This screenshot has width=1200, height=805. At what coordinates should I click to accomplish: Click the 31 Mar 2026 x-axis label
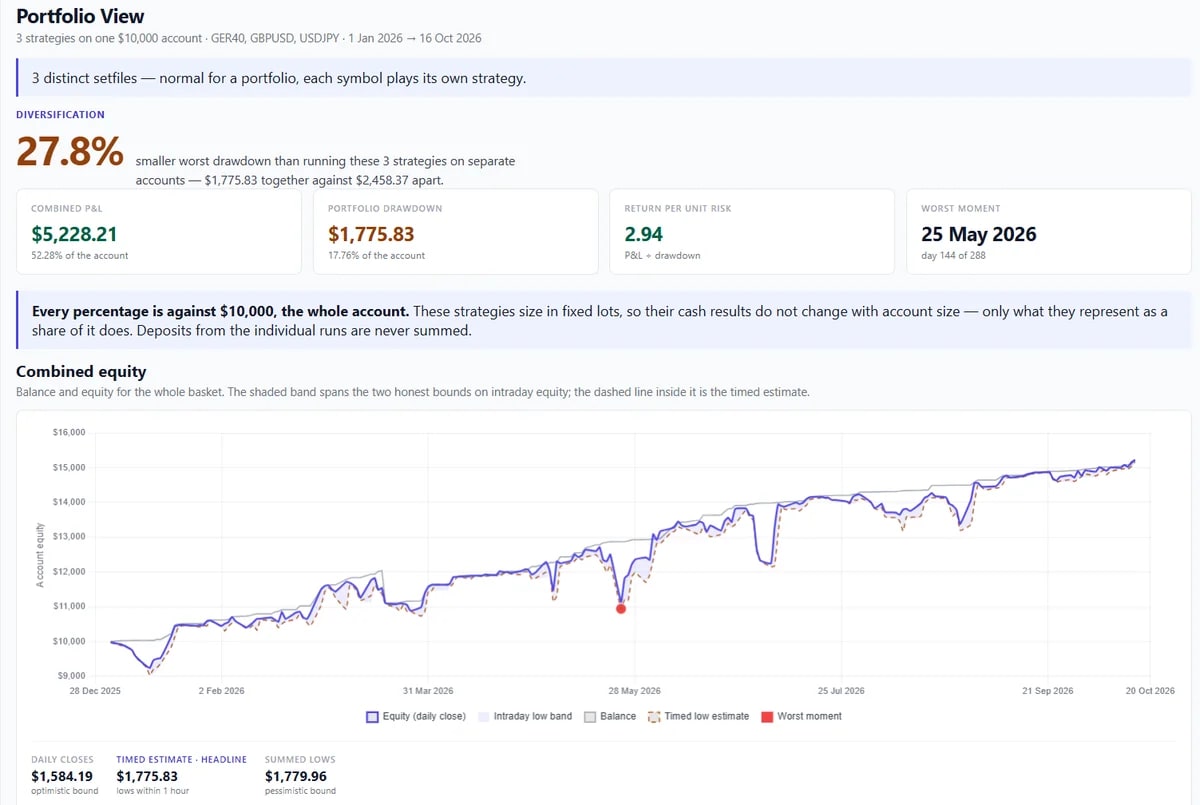[428, 691]
